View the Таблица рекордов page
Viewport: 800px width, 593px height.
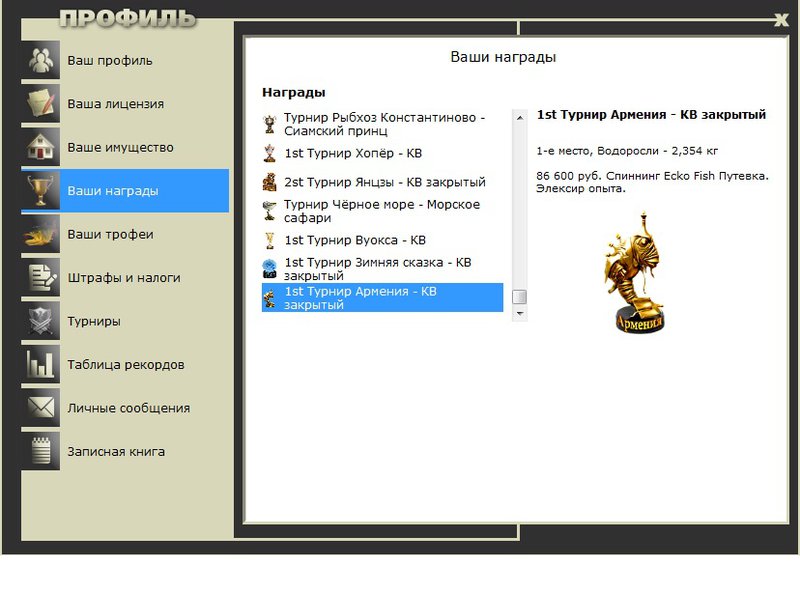coord(125,364)
